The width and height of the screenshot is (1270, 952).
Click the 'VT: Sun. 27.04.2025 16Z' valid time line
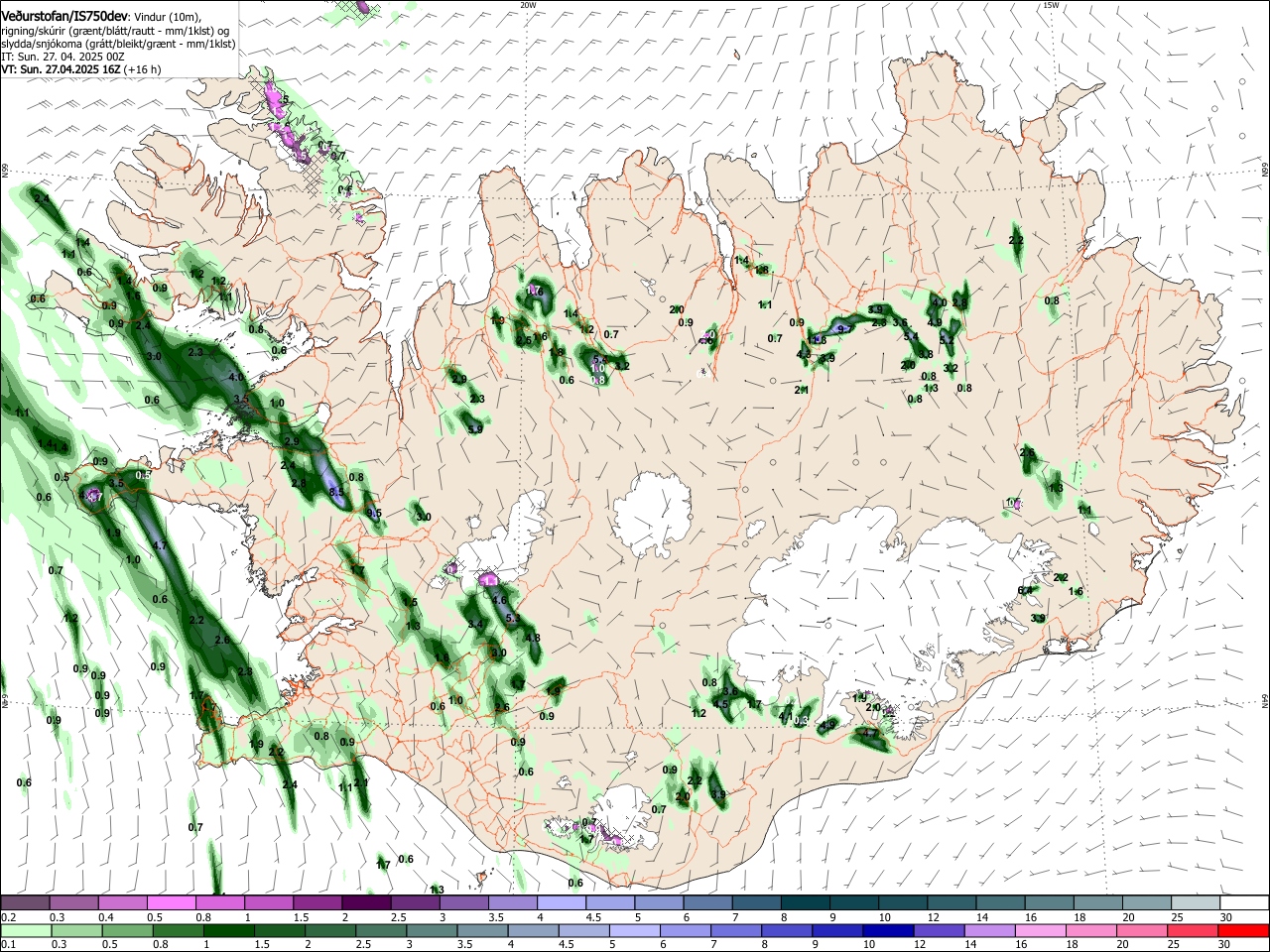[x=60, y=69]
